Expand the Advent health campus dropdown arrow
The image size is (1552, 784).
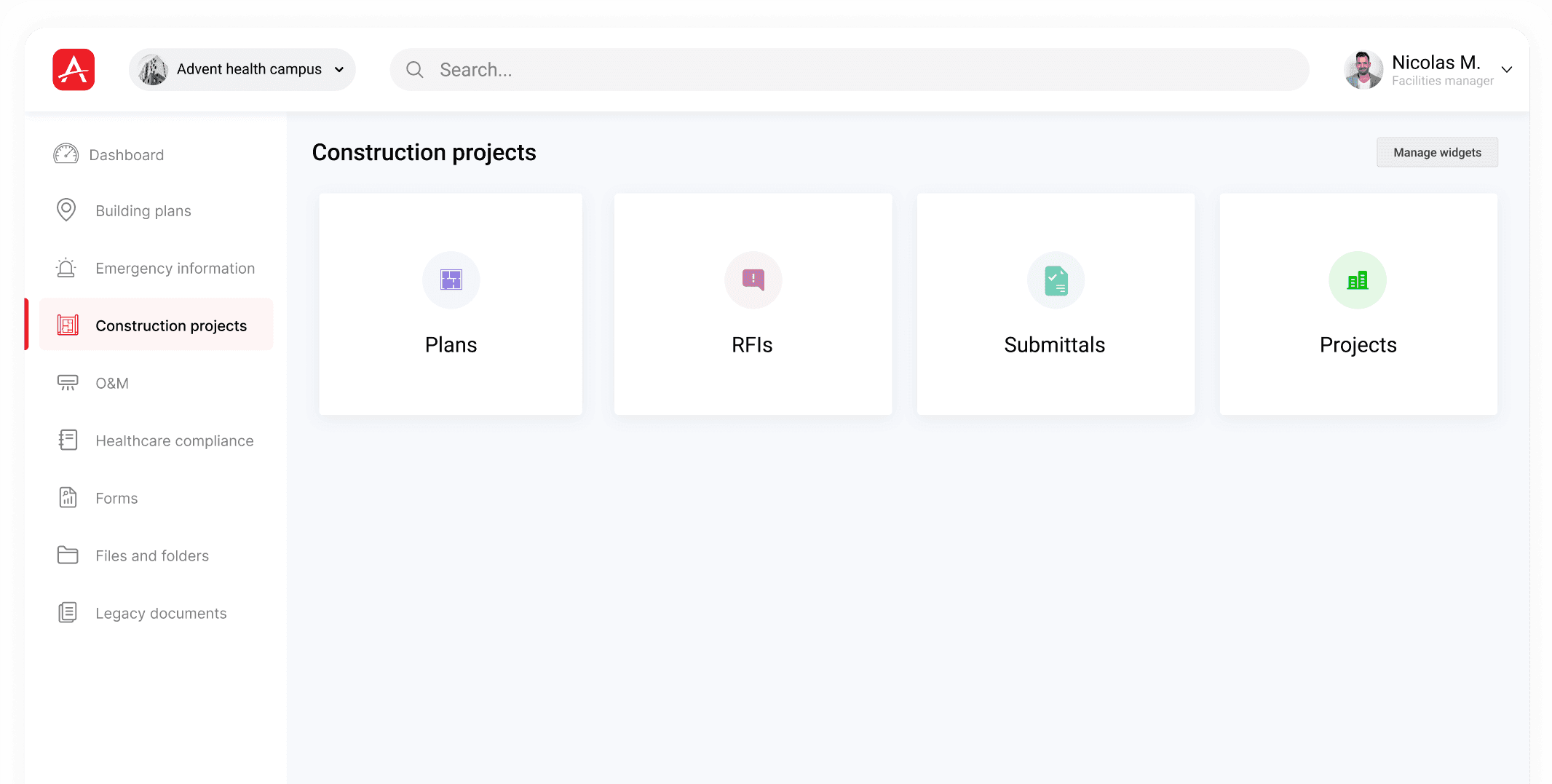pos(339,70)
